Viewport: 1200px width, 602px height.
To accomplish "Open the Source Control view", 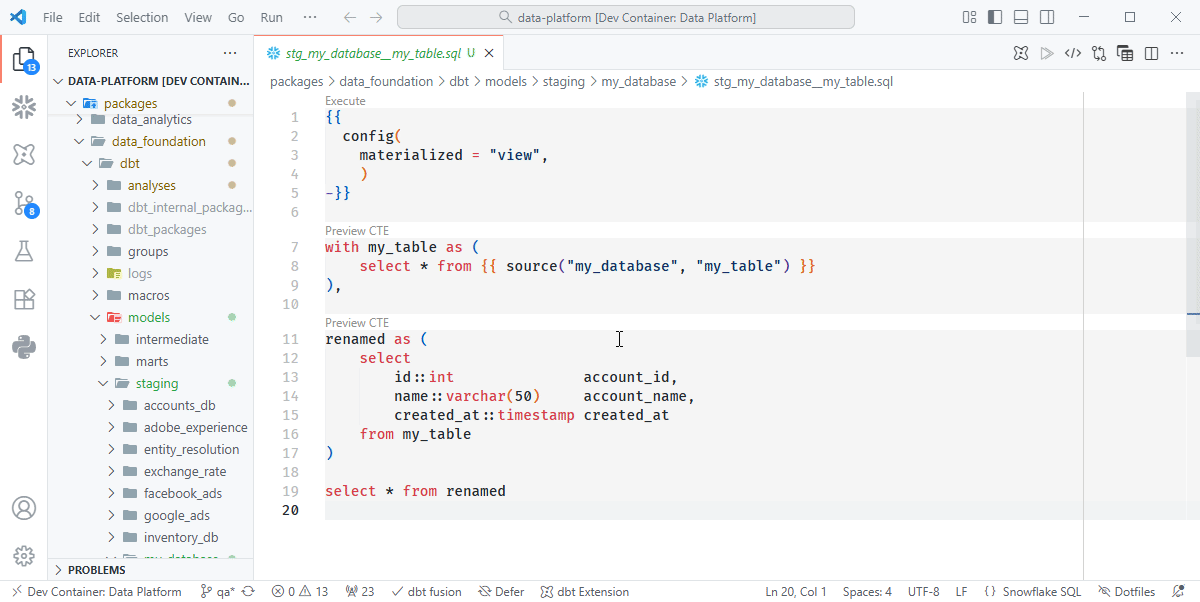I will click(x=24, y=204).
